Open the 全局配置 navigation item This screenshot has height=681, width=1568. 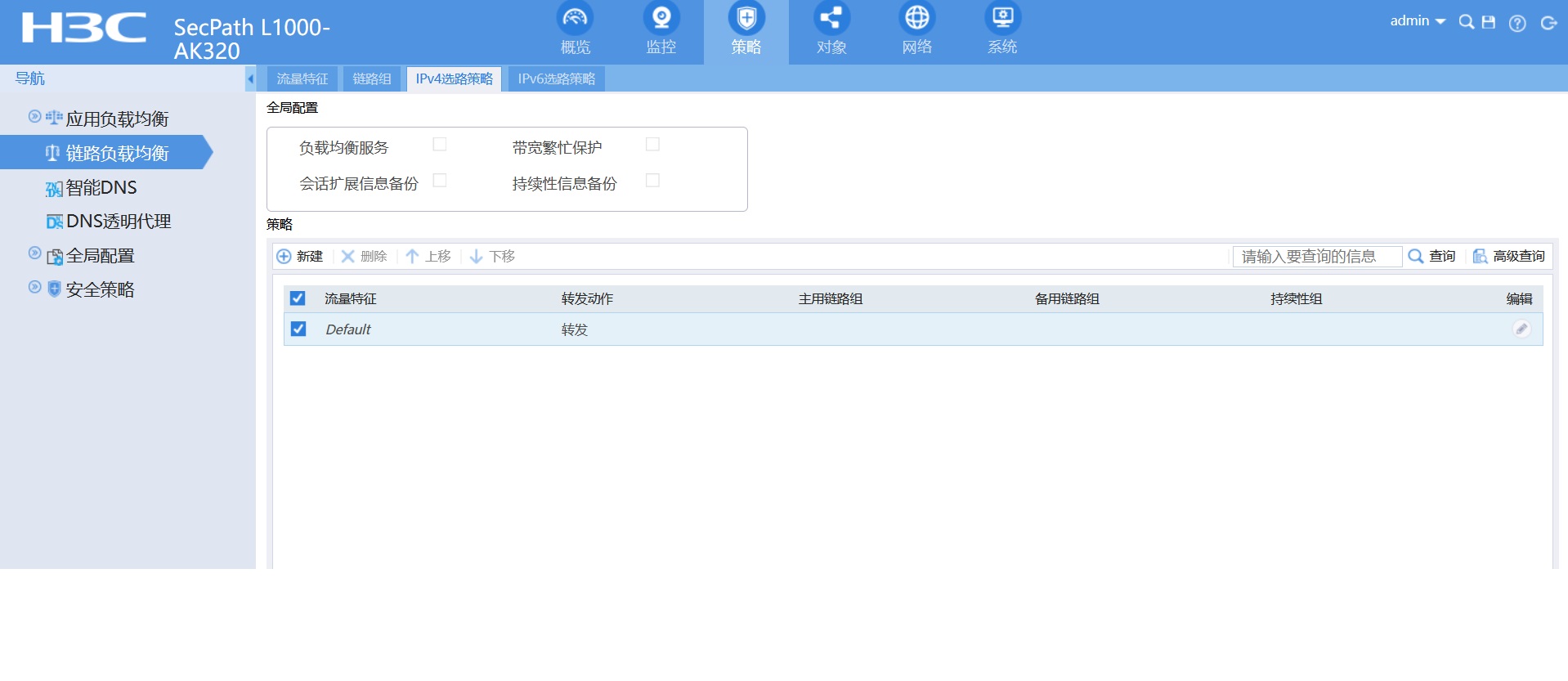(101, 256)
